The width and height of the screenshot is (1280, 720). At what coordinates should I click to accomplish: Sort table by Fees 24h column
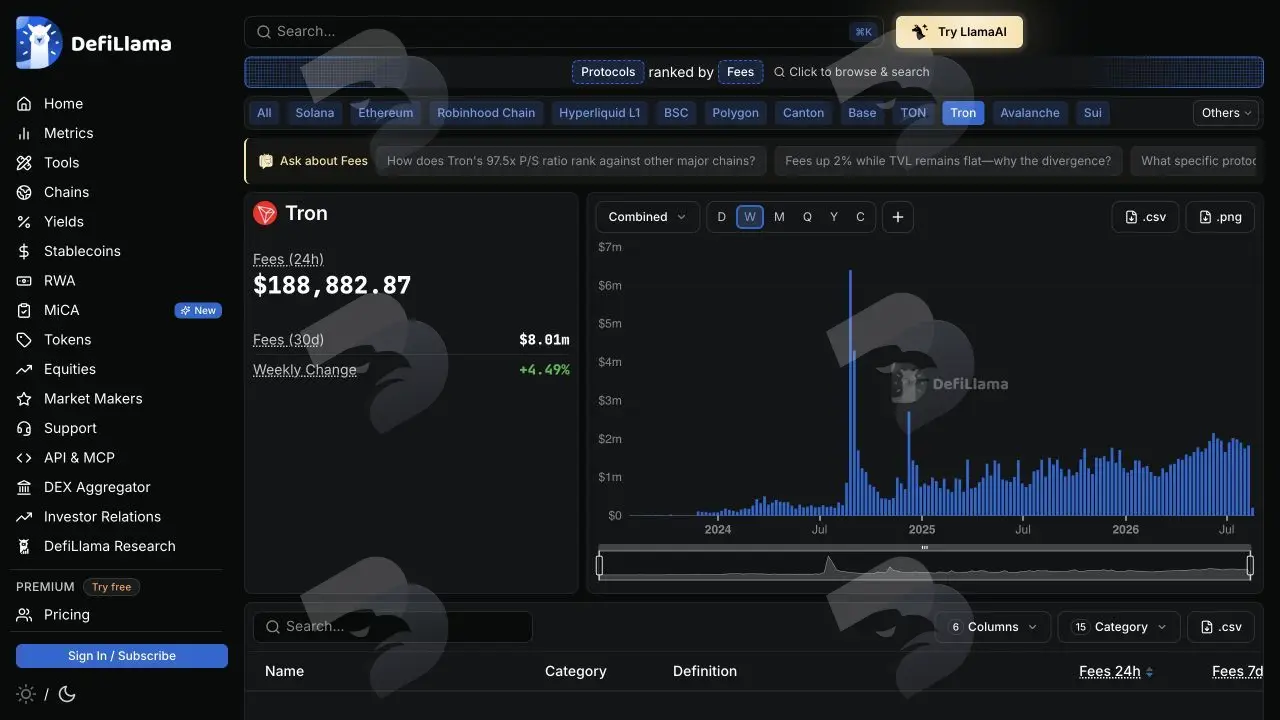pyautogui.click(x=1116, y=672)
